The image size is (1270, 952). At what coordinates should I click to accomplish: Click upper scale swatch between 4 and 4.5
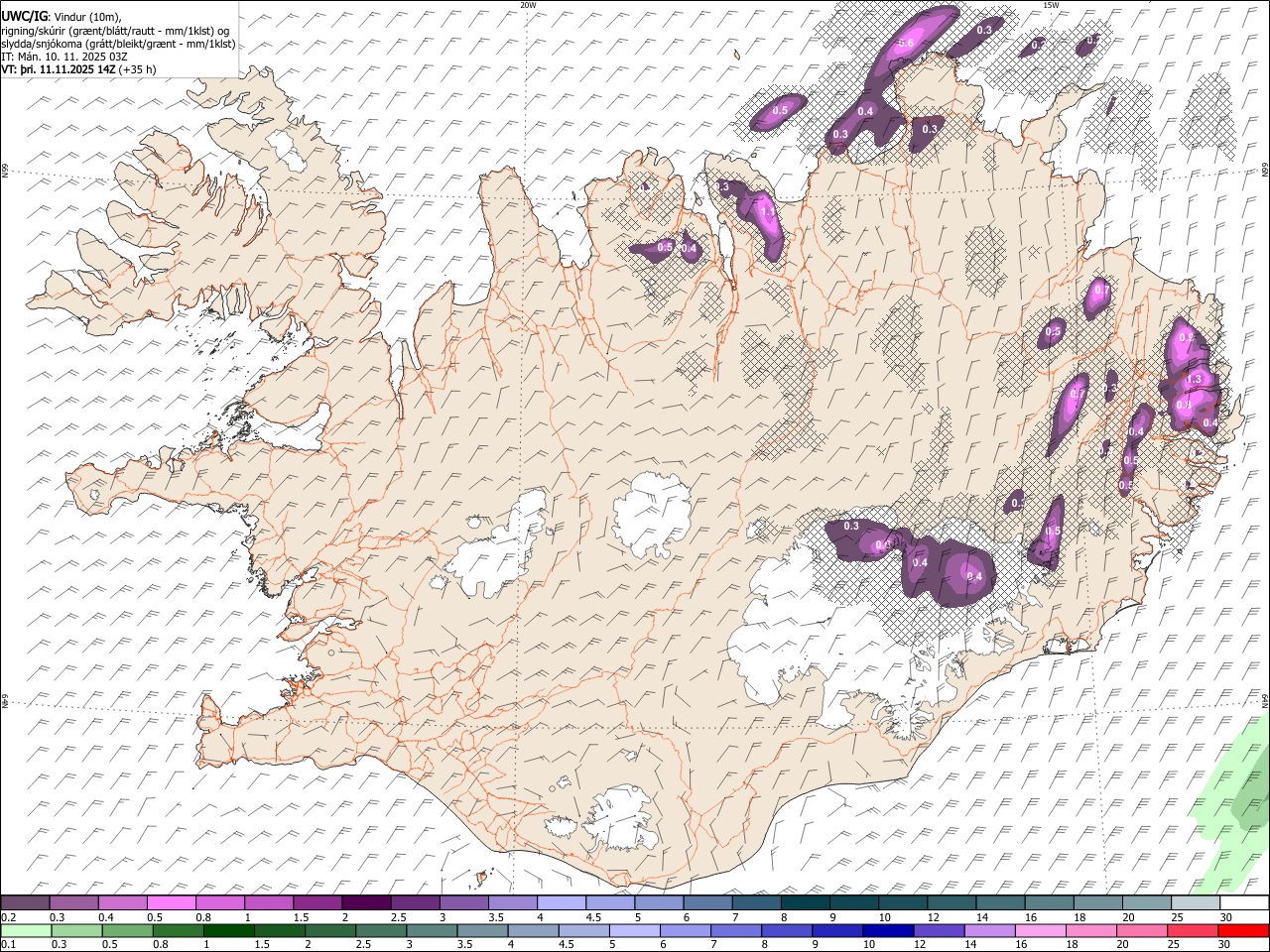[x=562, y=902]
